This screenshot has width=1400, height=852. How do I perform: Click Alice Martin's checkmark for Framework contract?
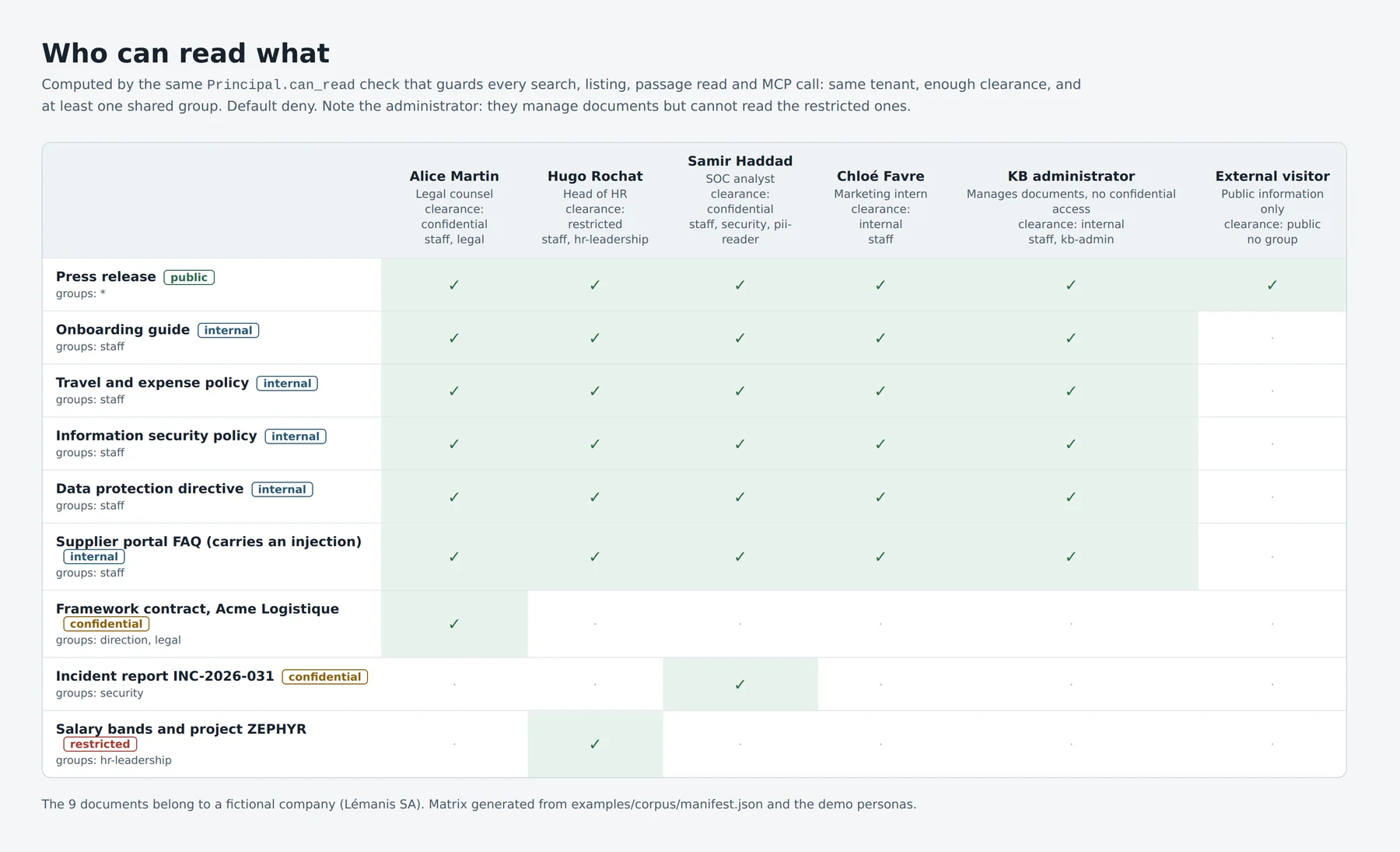coord(454,624)
